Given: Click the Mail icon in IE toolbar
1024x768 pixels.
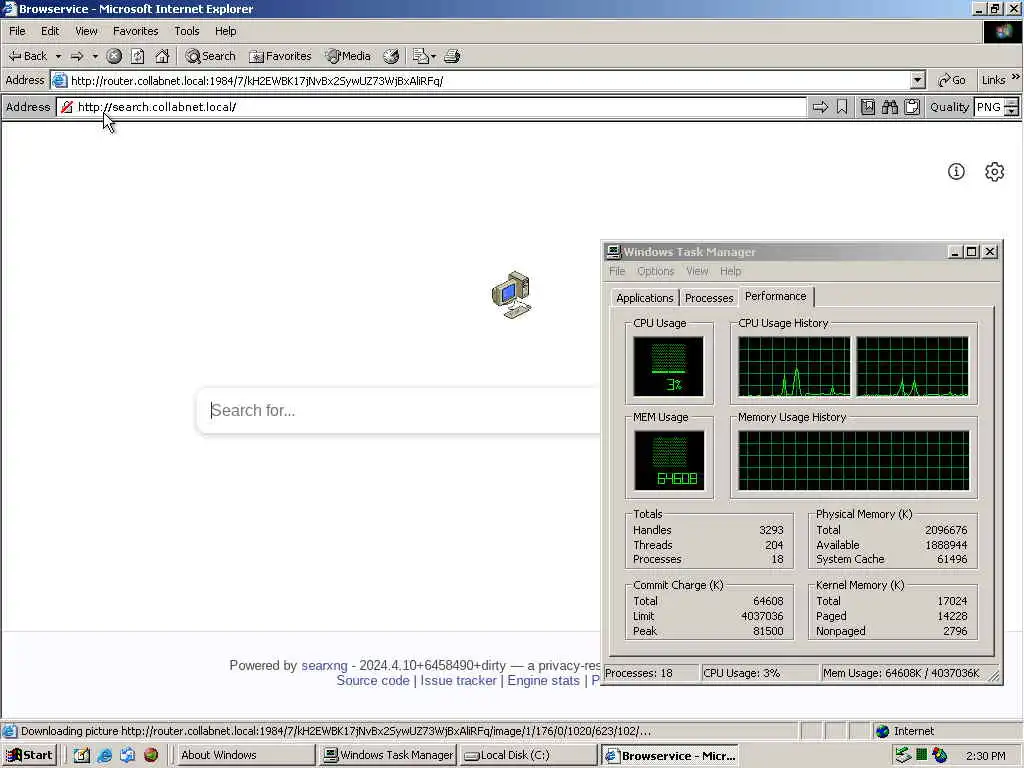Looking at the screenshot, I should point(421,56).
